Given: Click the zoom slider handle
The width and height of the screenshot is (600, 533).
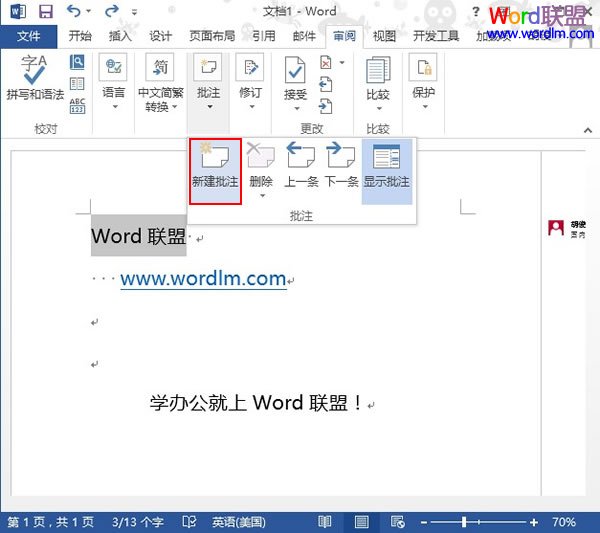Looking at the screenshot, I should (464, 522).
